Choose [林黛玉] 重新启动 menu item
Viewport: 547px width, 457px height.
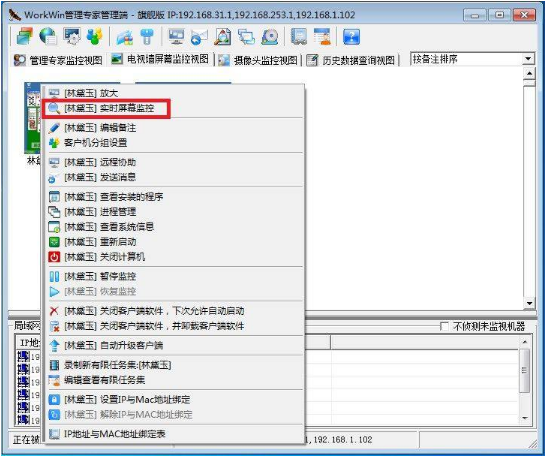click(x=173, y=242)
